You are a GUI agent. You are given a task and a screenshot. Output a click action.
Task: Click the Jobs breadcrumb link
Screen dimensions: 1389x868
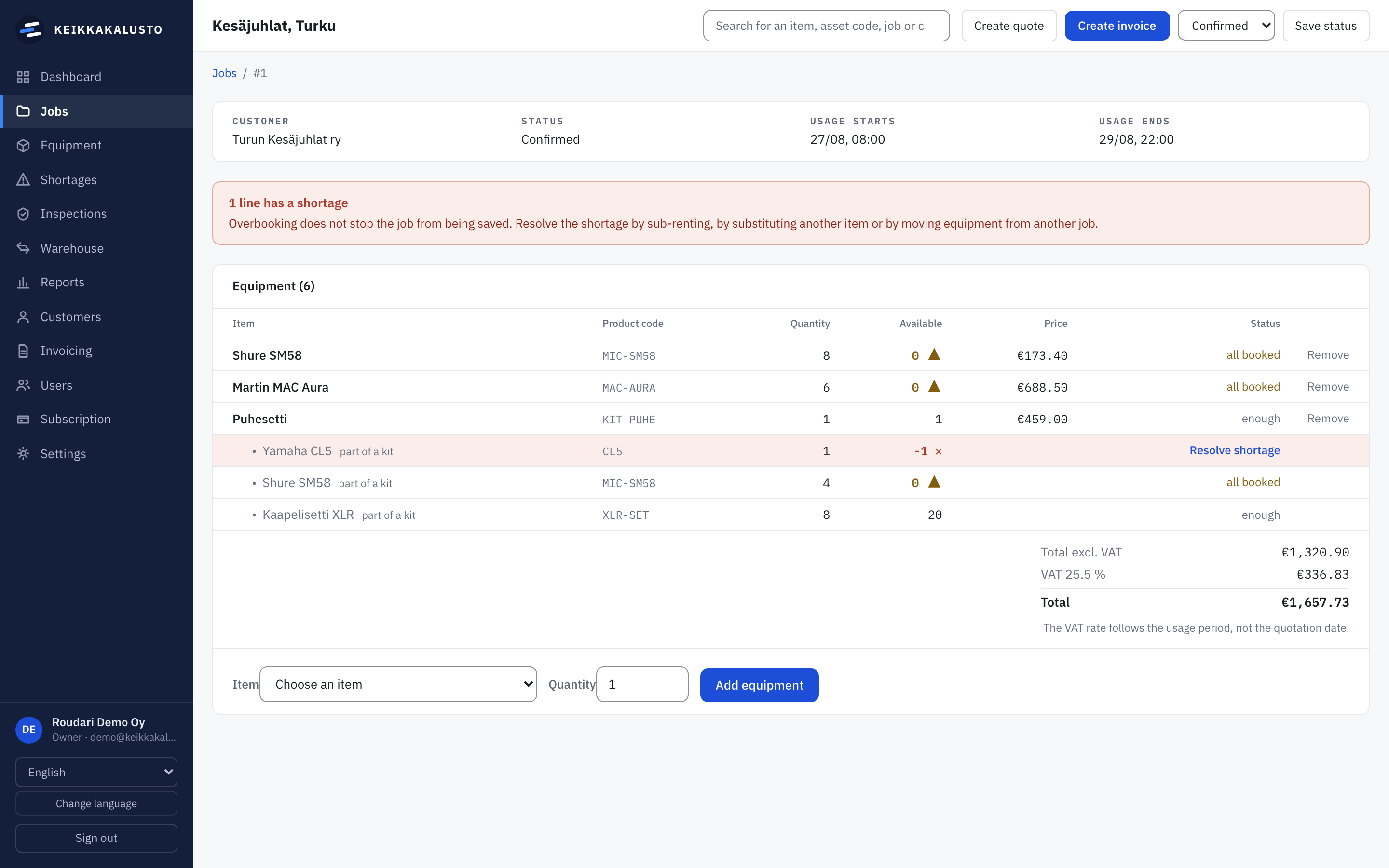[224, 73]
